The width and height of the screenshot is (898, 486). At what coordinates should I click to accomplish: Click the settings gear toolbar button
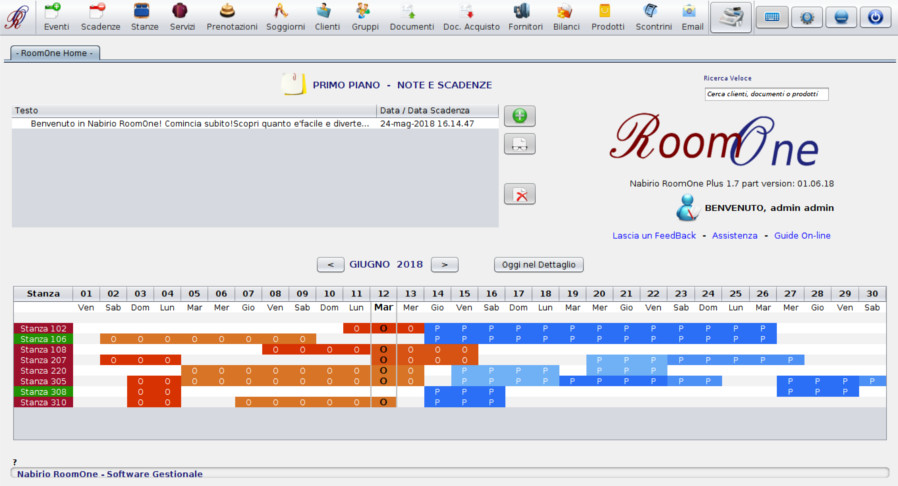tap(807, 17)
